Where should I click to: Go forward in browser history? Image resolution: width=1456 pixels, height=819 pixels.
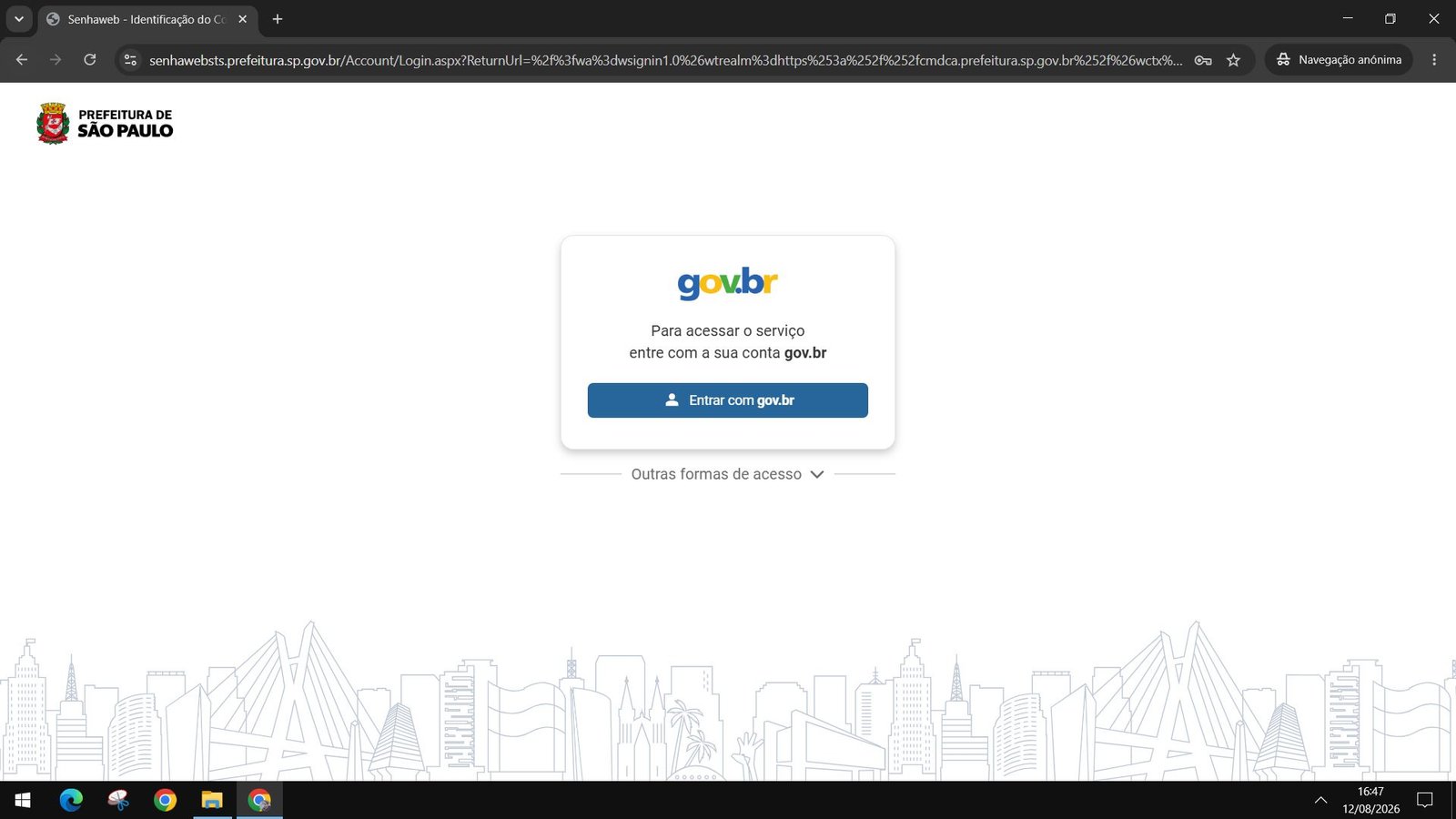(x=56, y=60)
